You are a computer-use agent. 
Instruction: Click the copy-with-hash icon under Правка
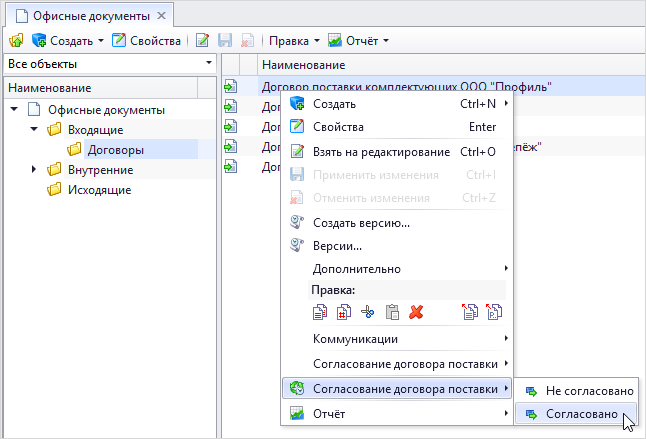pos(343,312)
